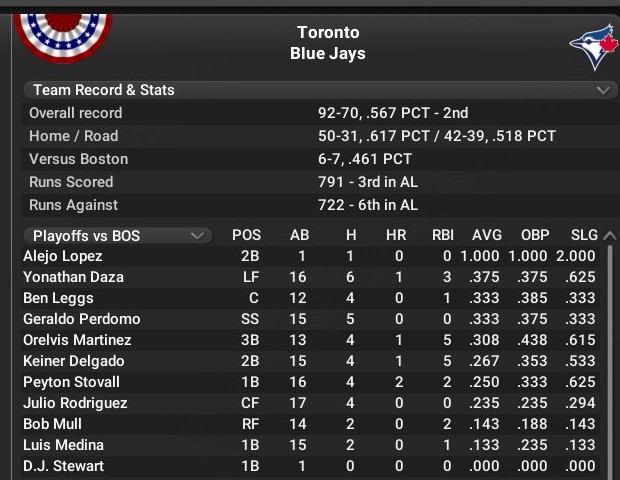Image resolution: width=620 pixels, height=480 pixels.
Task: Open Julio Rodriguez player profile
Action: 75,403
